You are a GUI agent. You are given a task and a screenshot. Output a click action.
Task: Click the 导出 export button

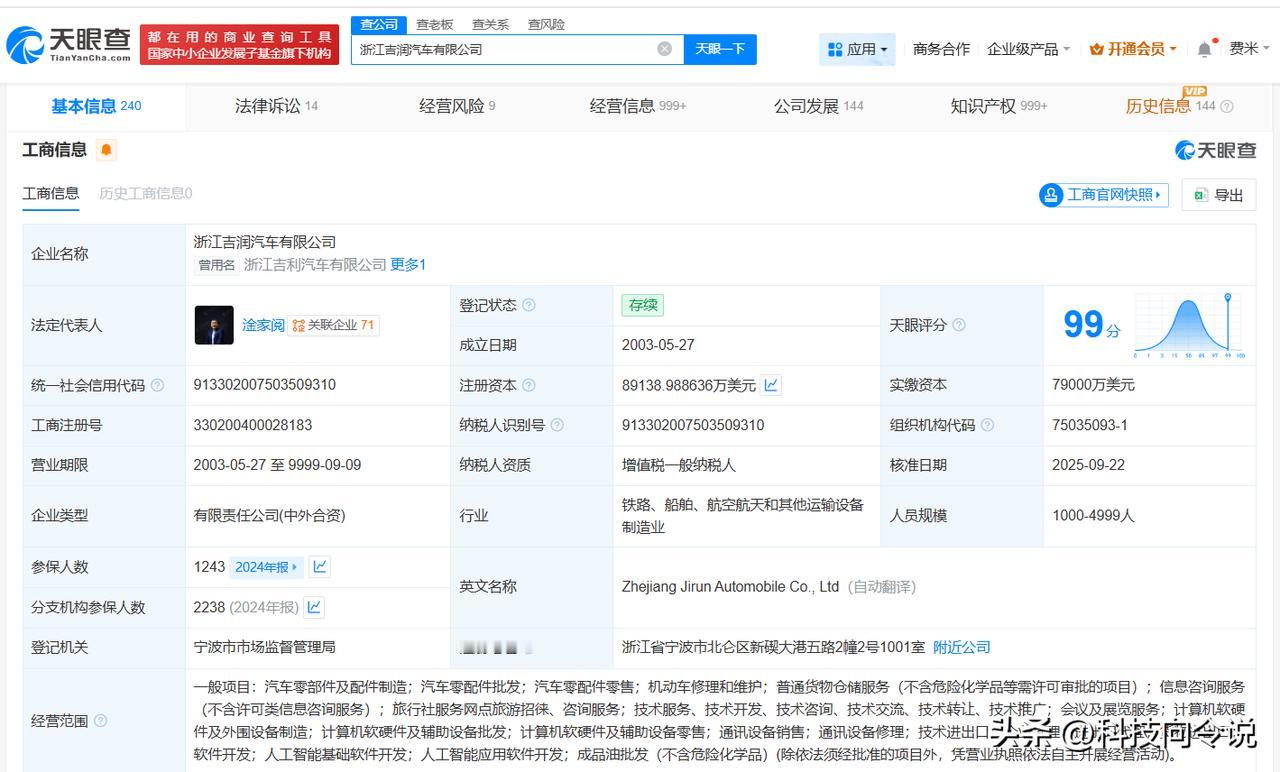pos(1218,195)
